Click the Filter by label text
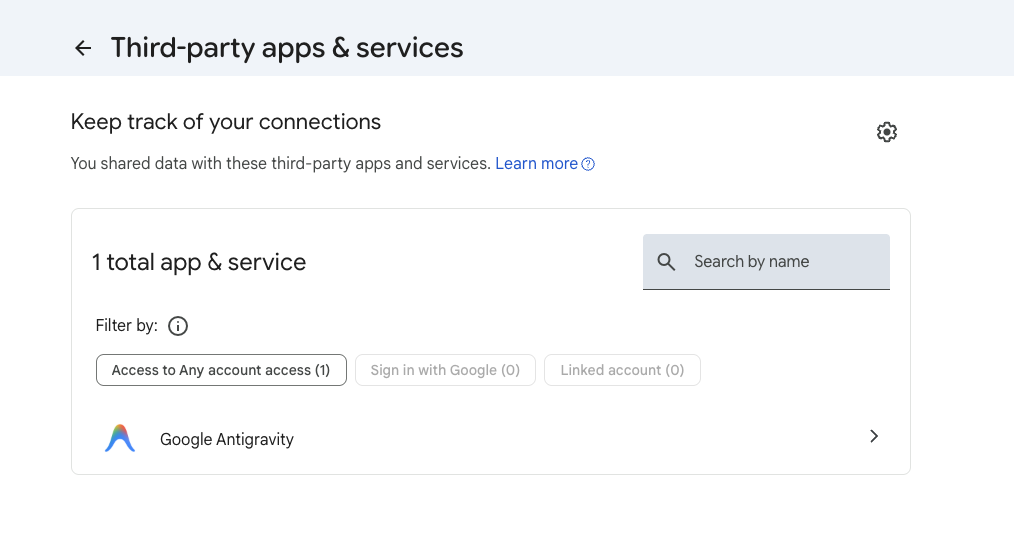 126,325
